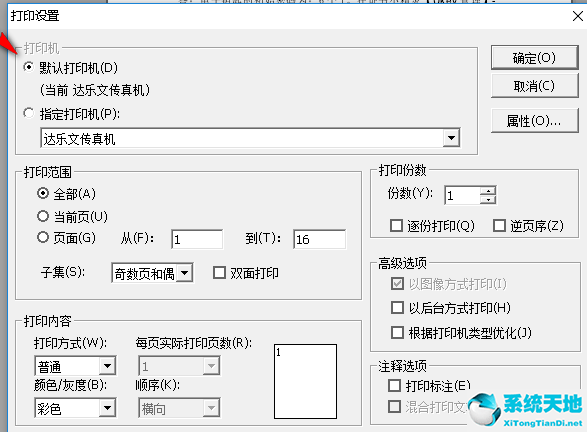587x432 pixels.
Task: Toggle the 混合打印 checkbox
Action: tap(394, 407)
